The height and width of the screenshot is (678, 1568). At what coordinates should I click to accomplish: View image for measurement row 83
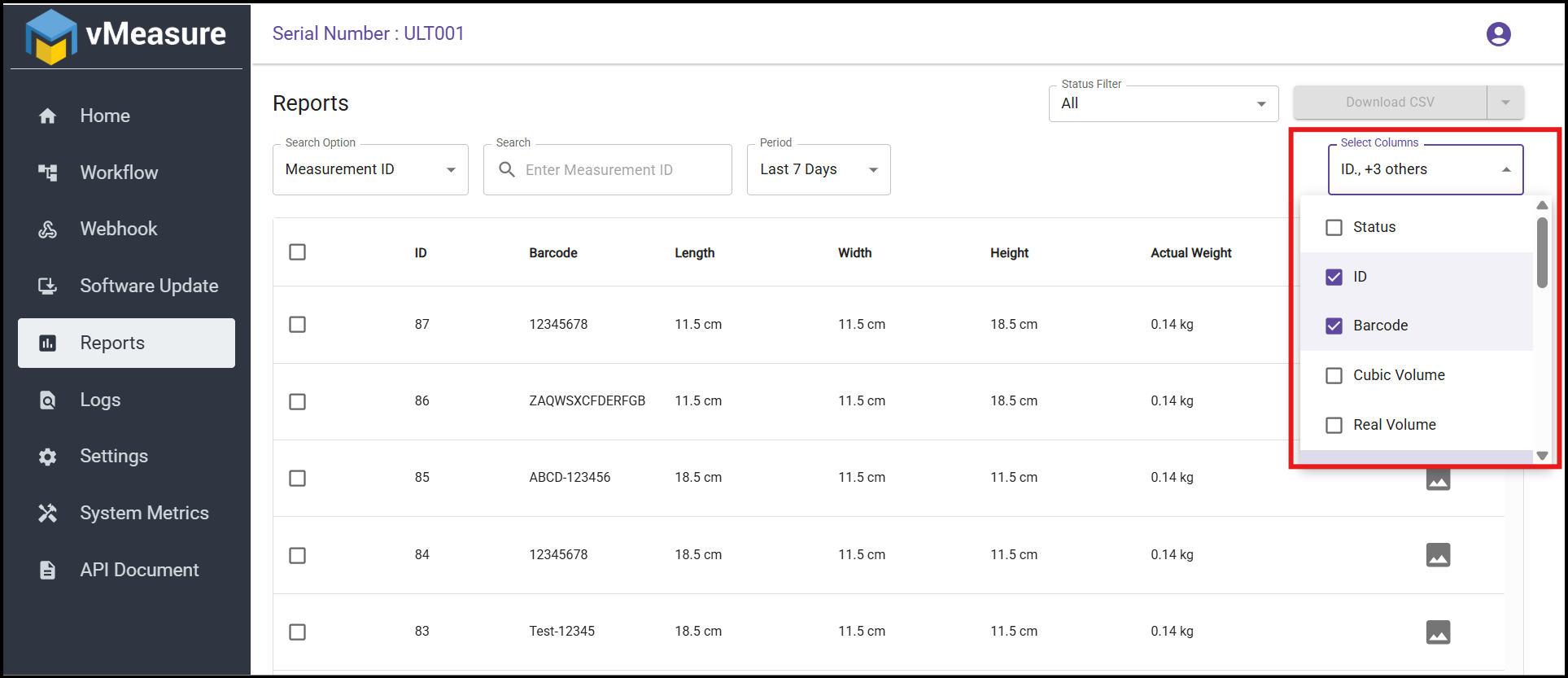(x=1438, y=632)
